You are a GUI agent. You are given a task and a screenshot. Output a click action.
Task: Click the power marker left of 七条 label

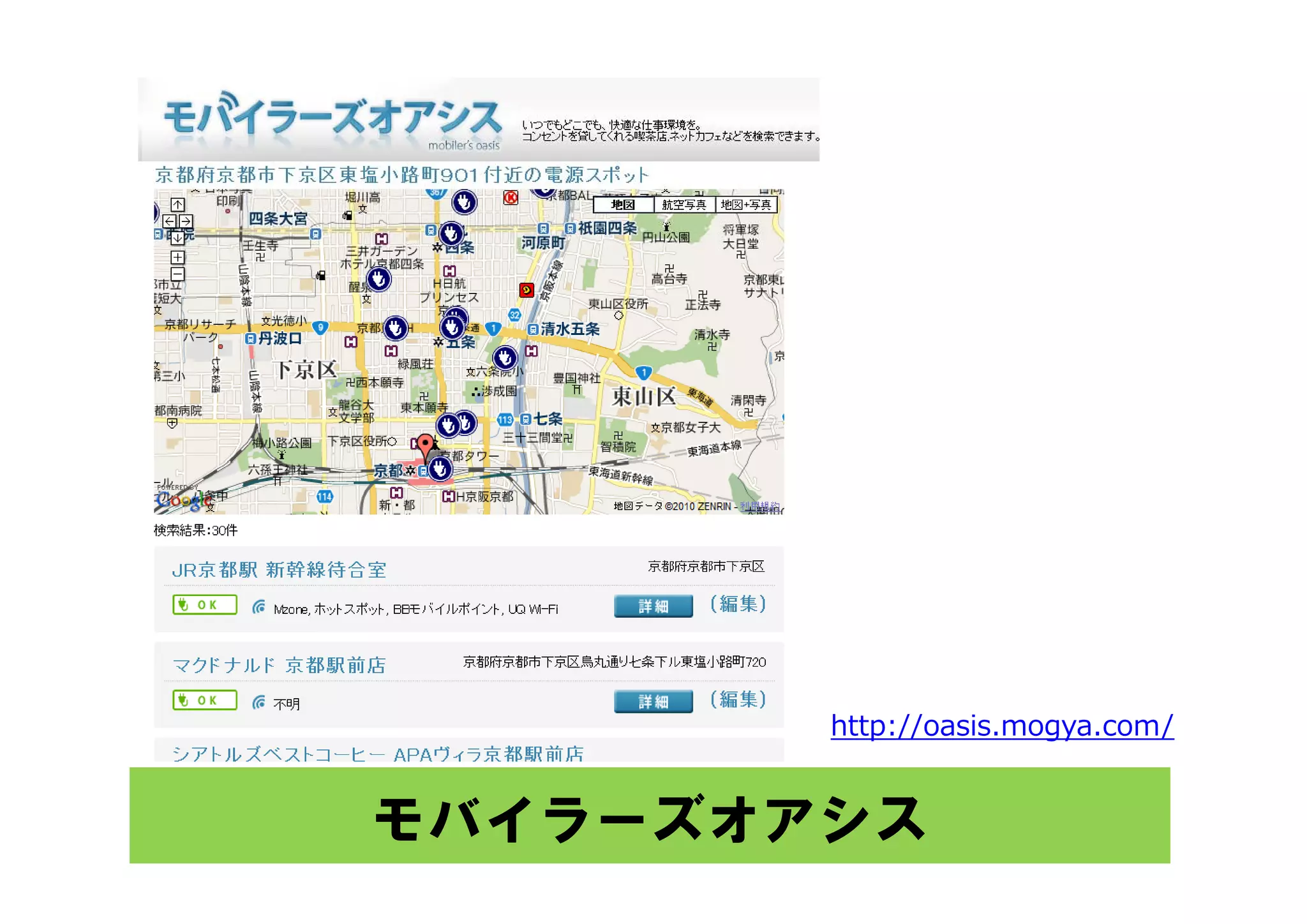click(x=449, y=425)
